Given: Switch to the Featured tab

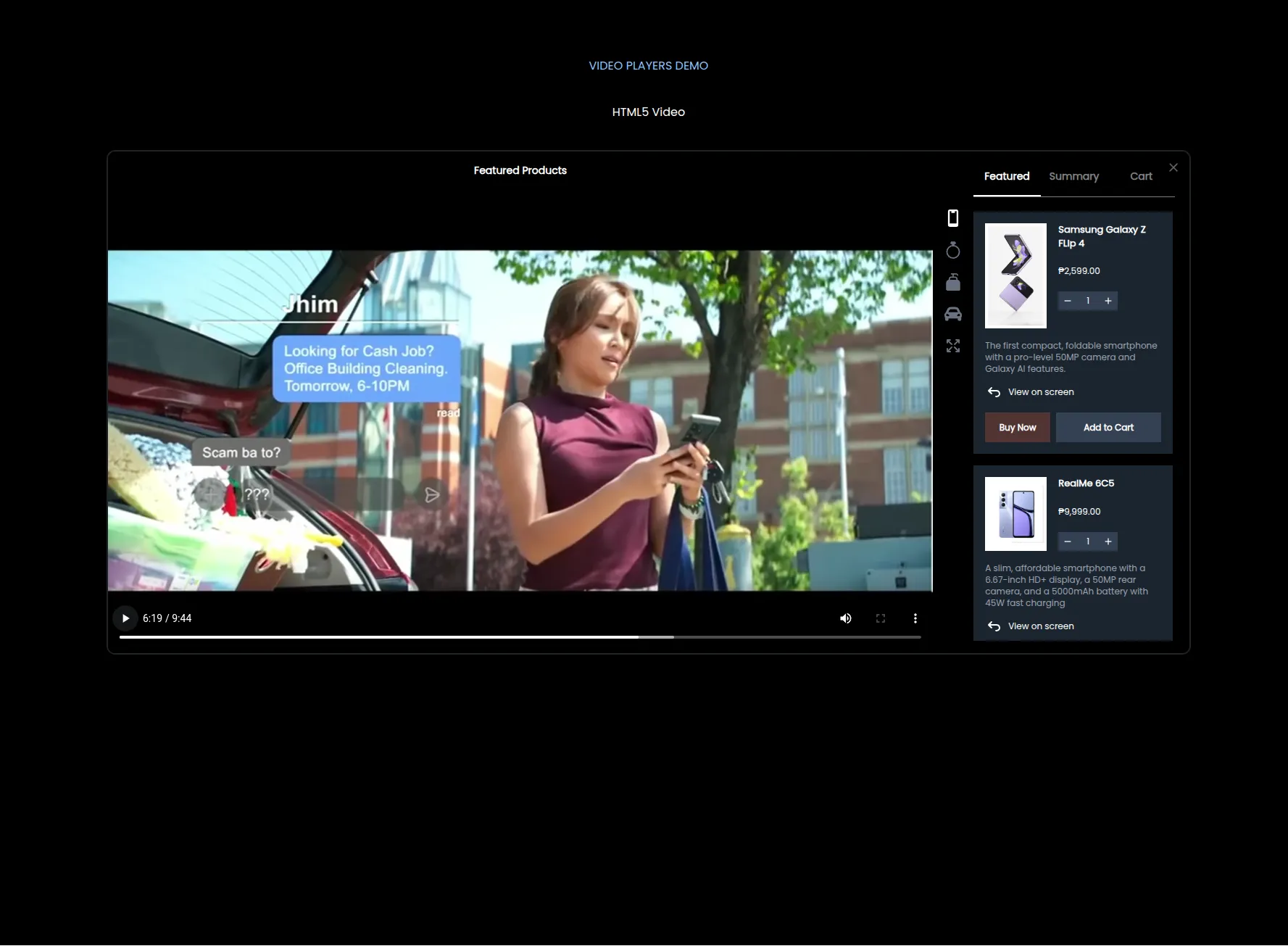Looking at the screenshot, I should [1007, 176].
